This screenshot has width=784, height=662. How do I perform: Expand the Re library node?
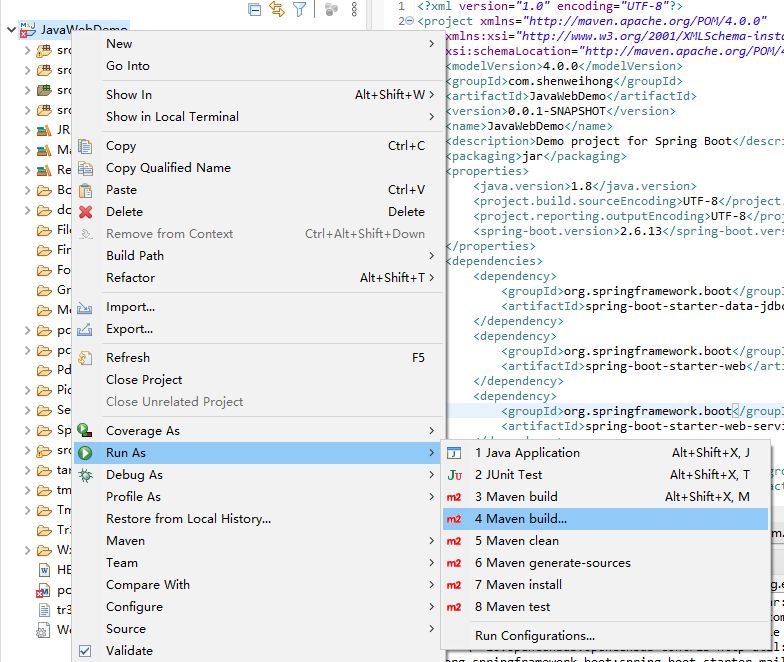28,170
